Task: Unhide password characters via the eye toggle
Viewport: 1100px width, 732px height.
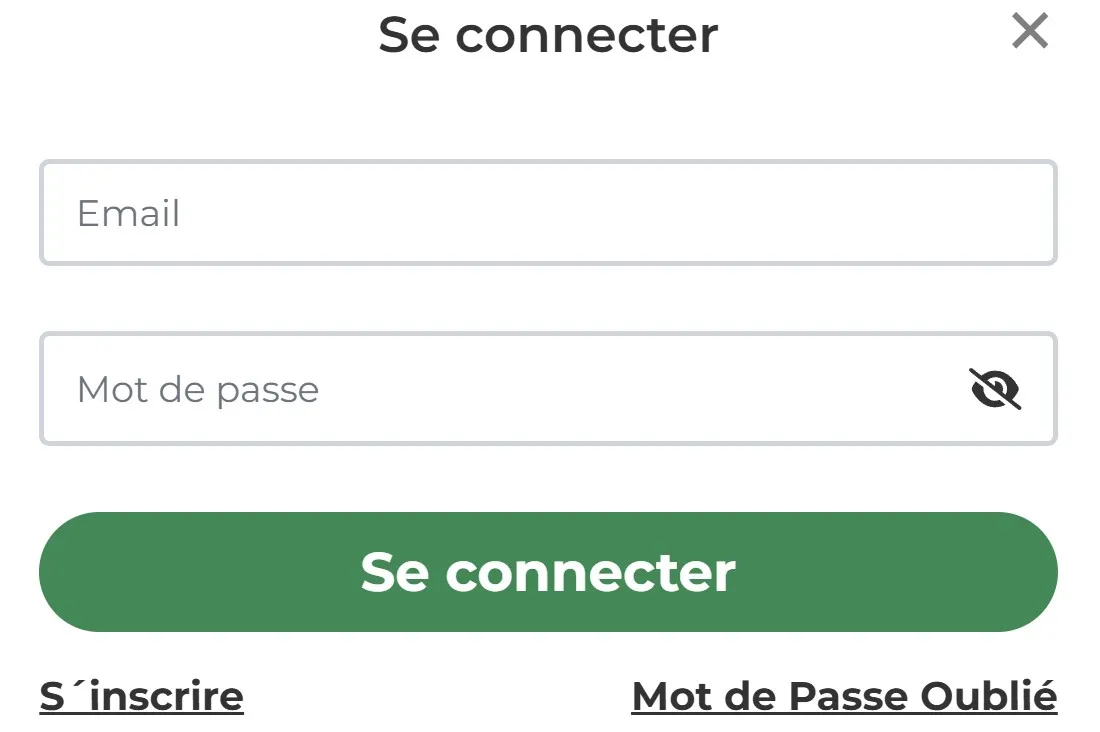Action: 995,389
